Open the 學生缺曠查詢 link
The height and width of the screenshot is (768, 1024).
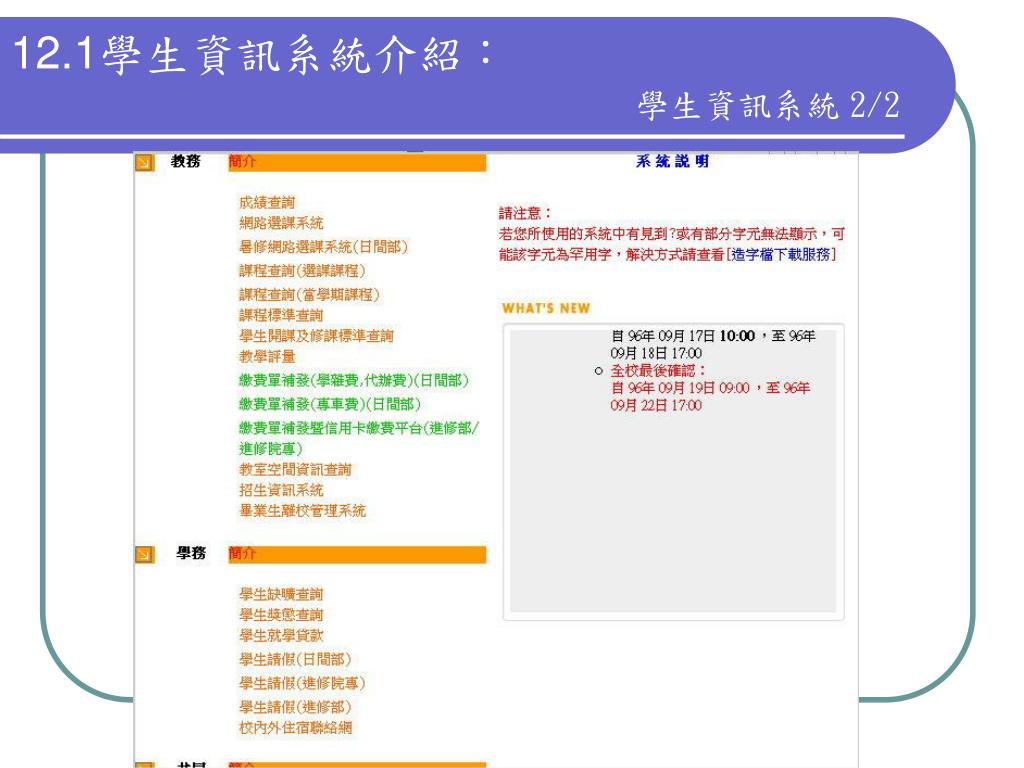point(281,594)
